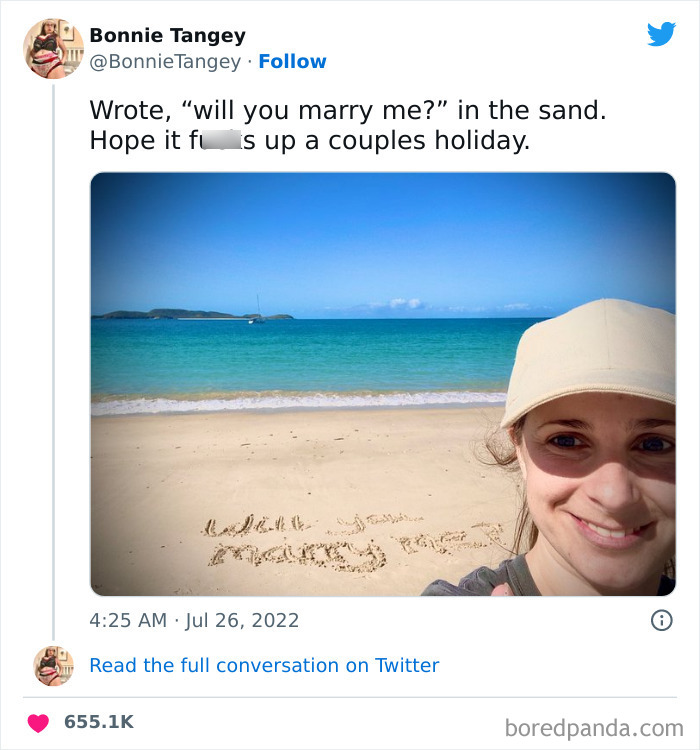
Task: Open the 4:25 AM timestamp
Action: 128,620
